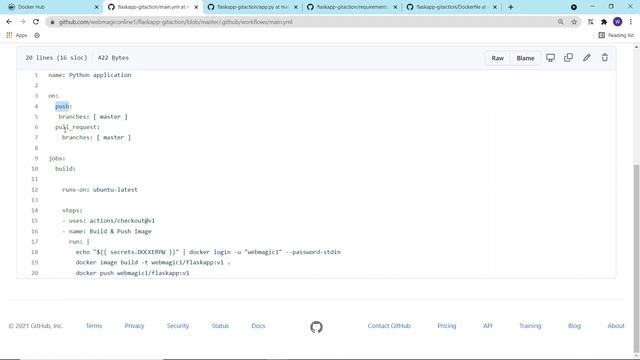
Task: Delete this file trash icon
Action: tap(604, 58)
